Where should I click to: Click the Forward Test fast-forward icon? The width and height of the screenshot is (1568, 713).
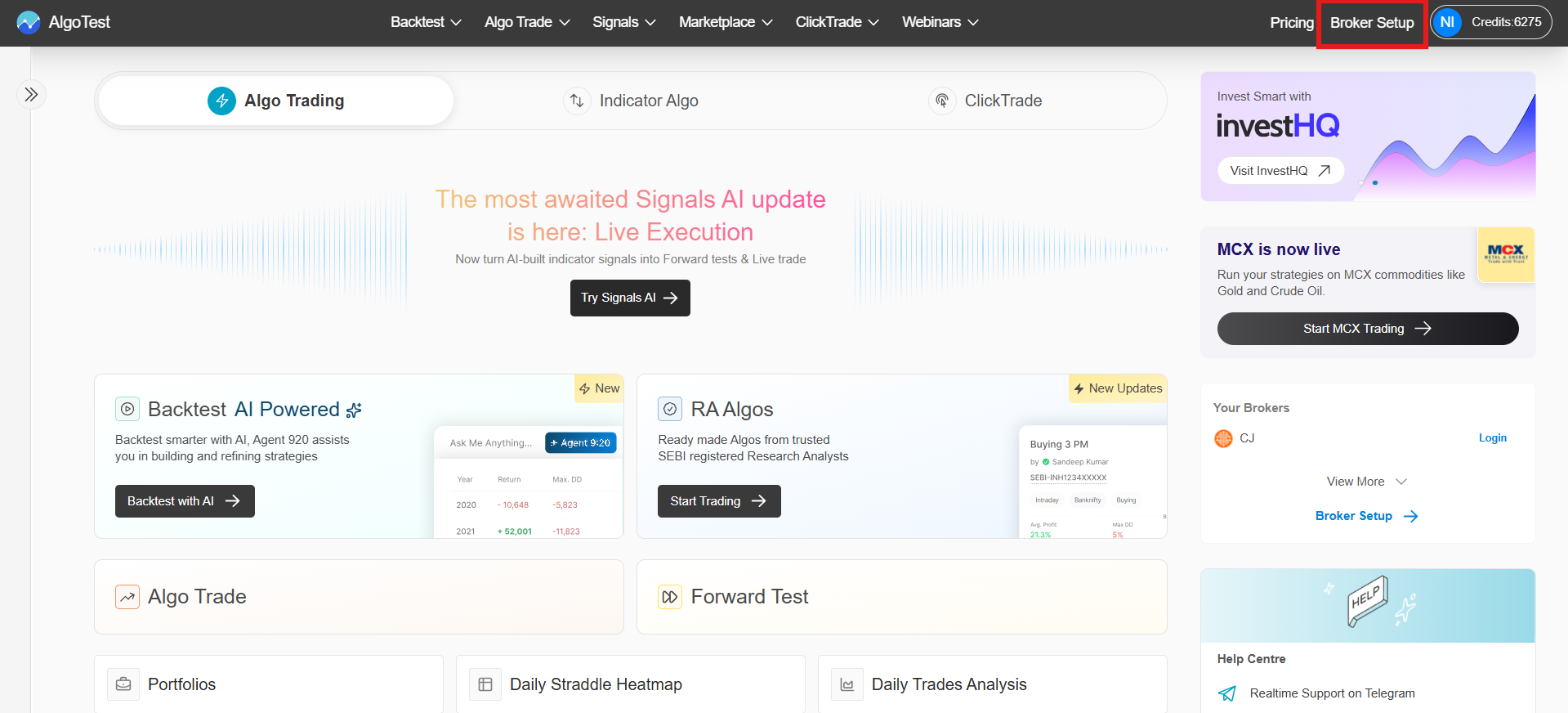point(670,597)
